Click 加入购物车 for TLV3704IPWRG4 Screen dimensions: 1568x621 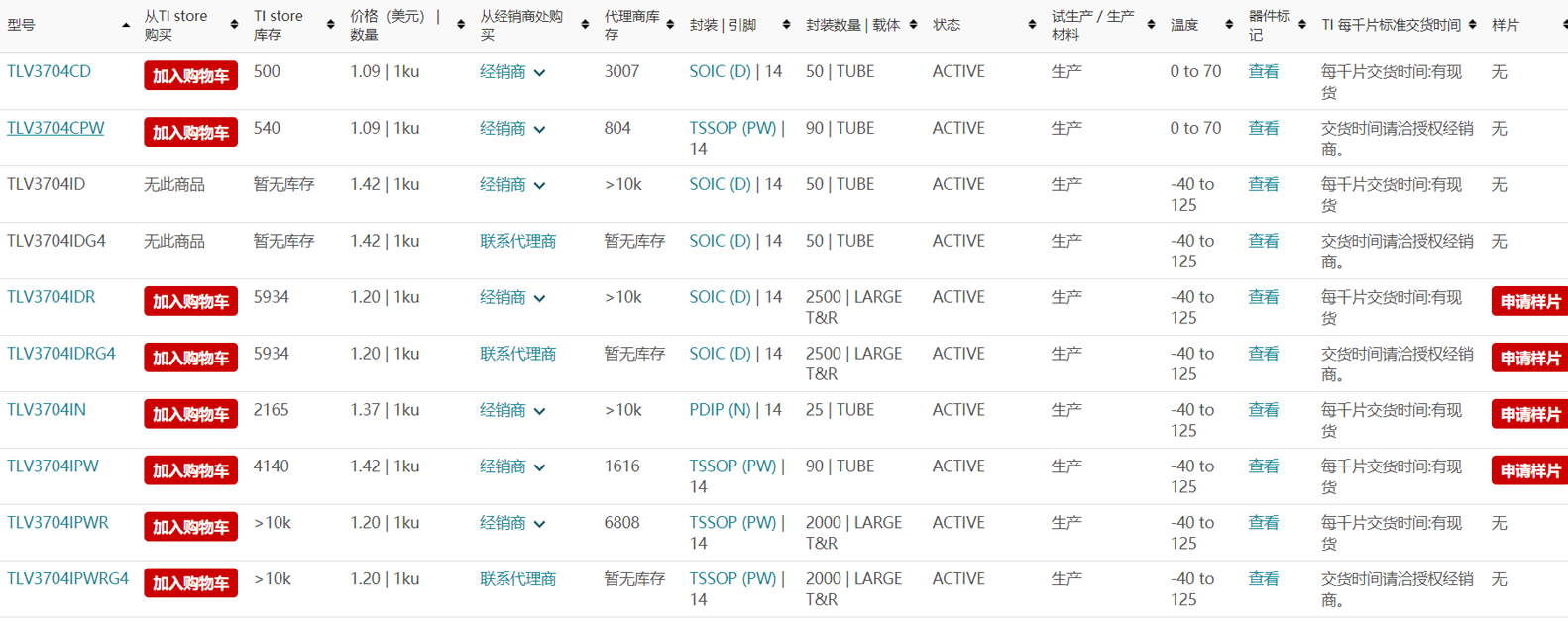point(190,583)
